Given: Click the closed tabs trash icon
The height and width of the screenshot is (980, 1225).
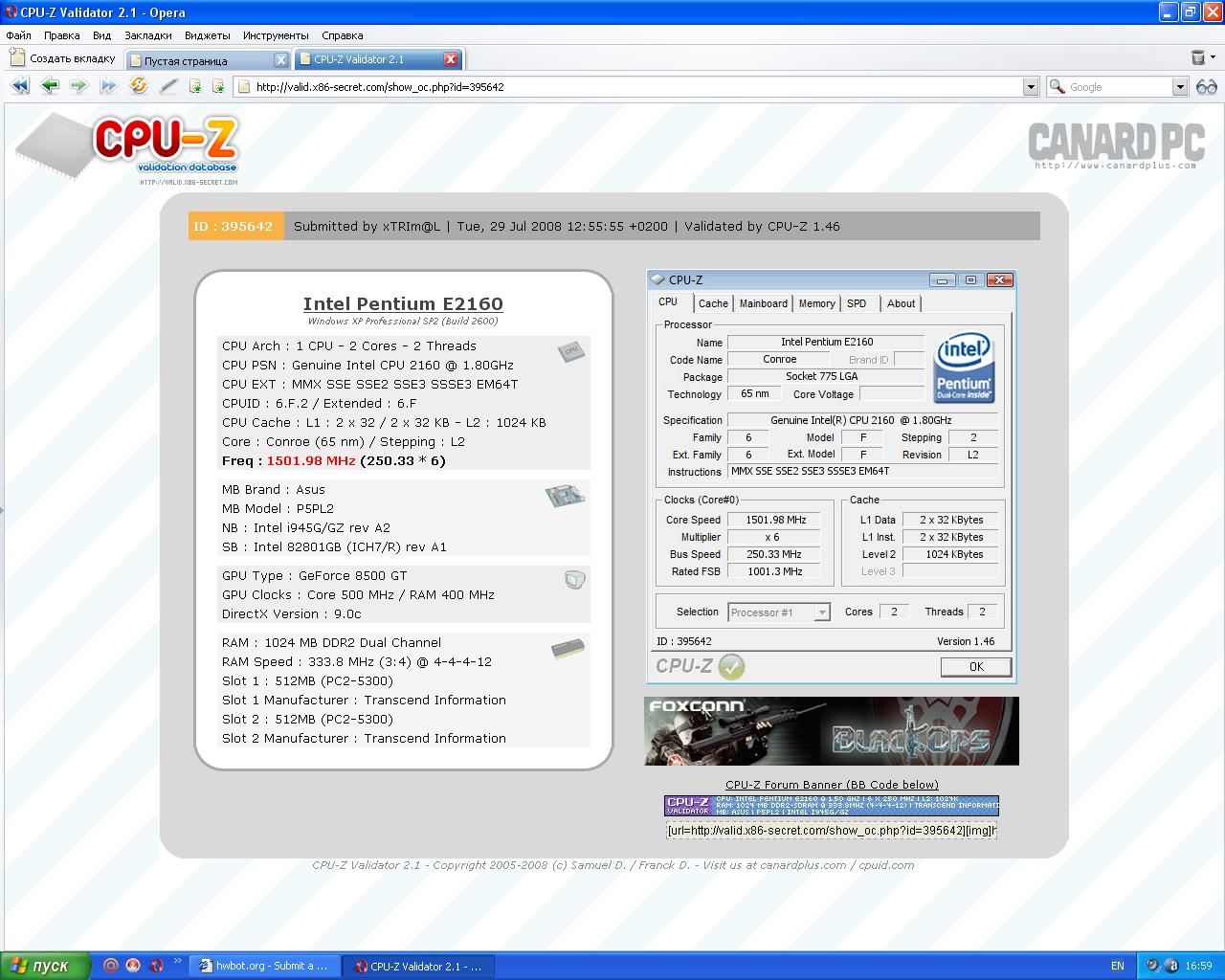Looking at the screenshot, I should coord(1197,58).
